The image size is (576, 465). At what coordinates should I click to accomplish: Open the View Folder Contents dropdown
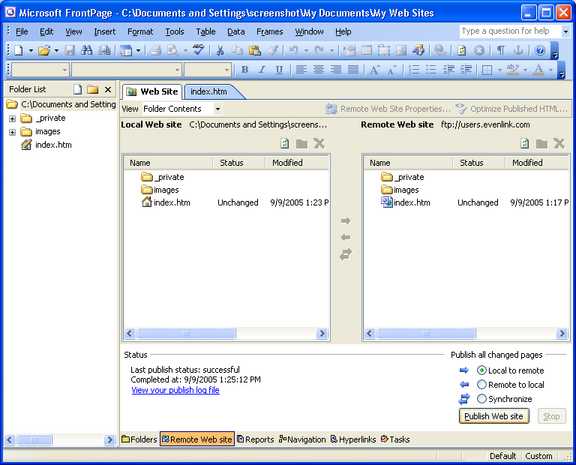(218, 109)
